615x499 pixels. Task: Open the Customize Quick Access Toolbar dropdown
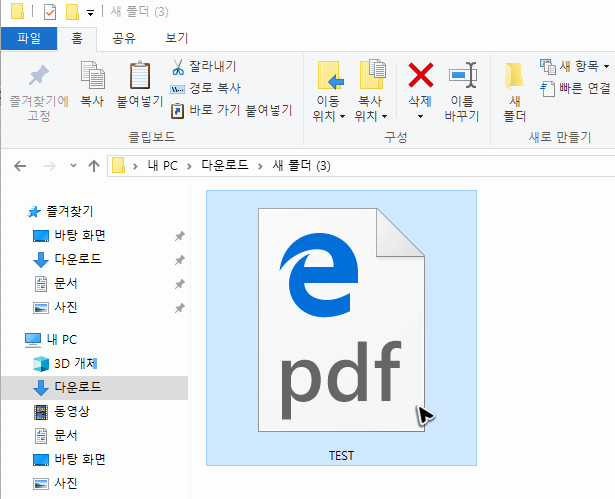90,13
